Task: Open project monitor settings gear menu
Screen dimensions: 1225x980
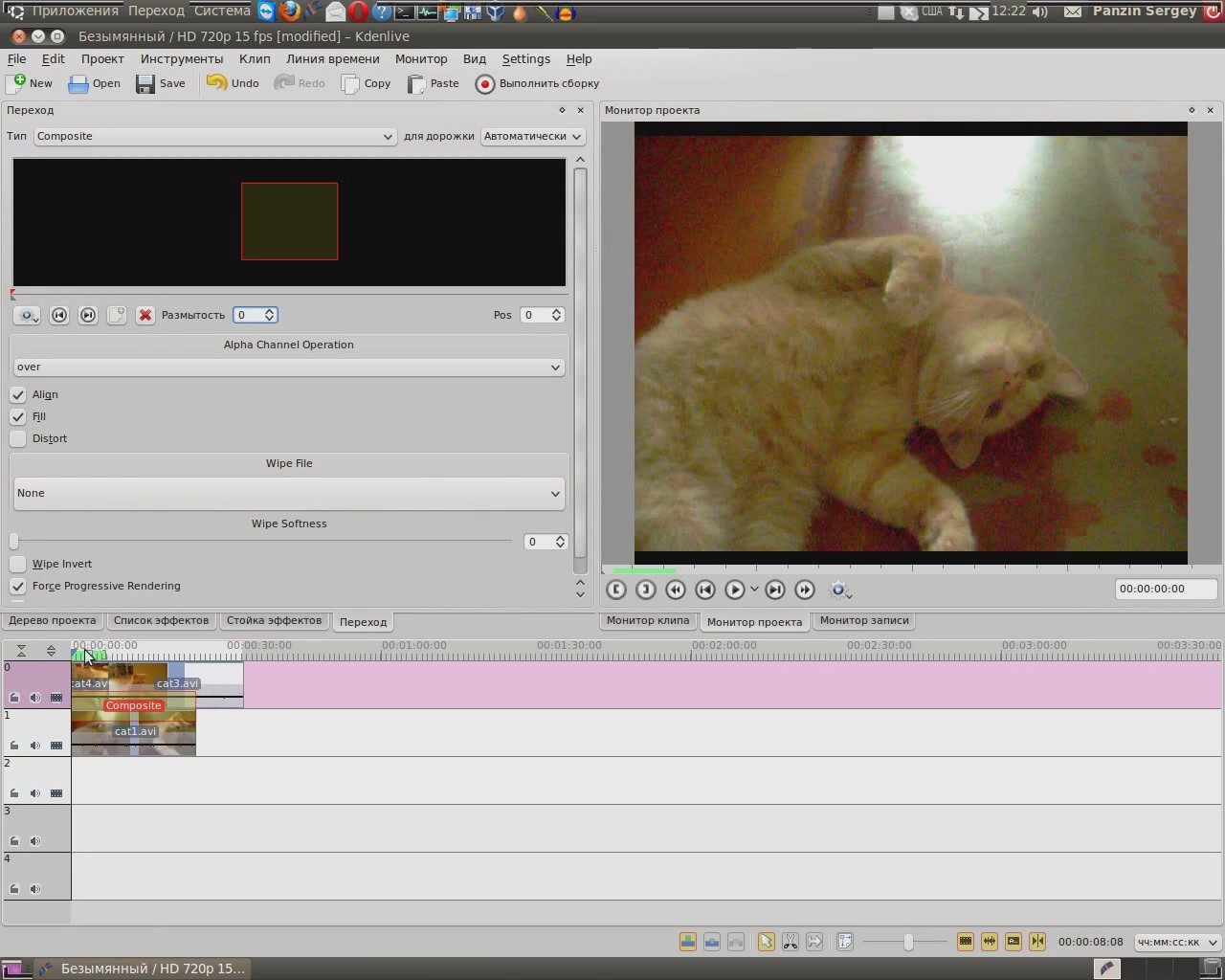Action: coord(839,590)
